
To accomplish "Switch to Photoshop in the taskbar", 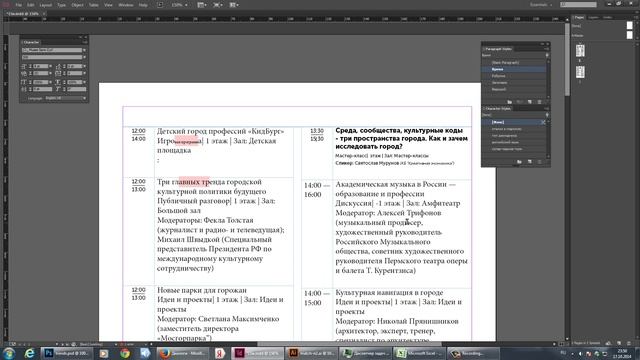I will click(x=67, y=353).
